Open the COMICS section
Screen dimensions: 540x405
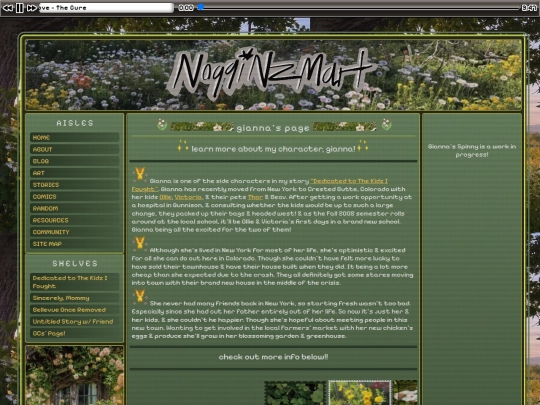[74, 196]
